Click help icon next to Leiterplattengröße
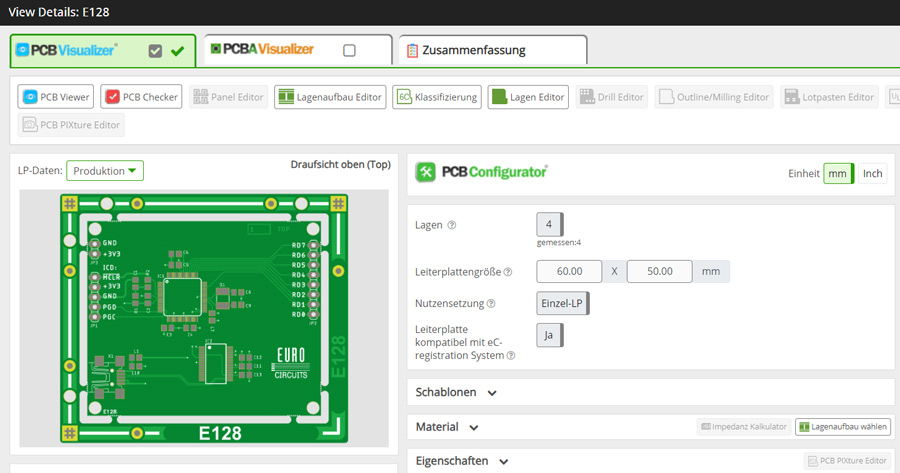This screenshot has width=900, height=473. pyautogui.click(x=508, y=272)
